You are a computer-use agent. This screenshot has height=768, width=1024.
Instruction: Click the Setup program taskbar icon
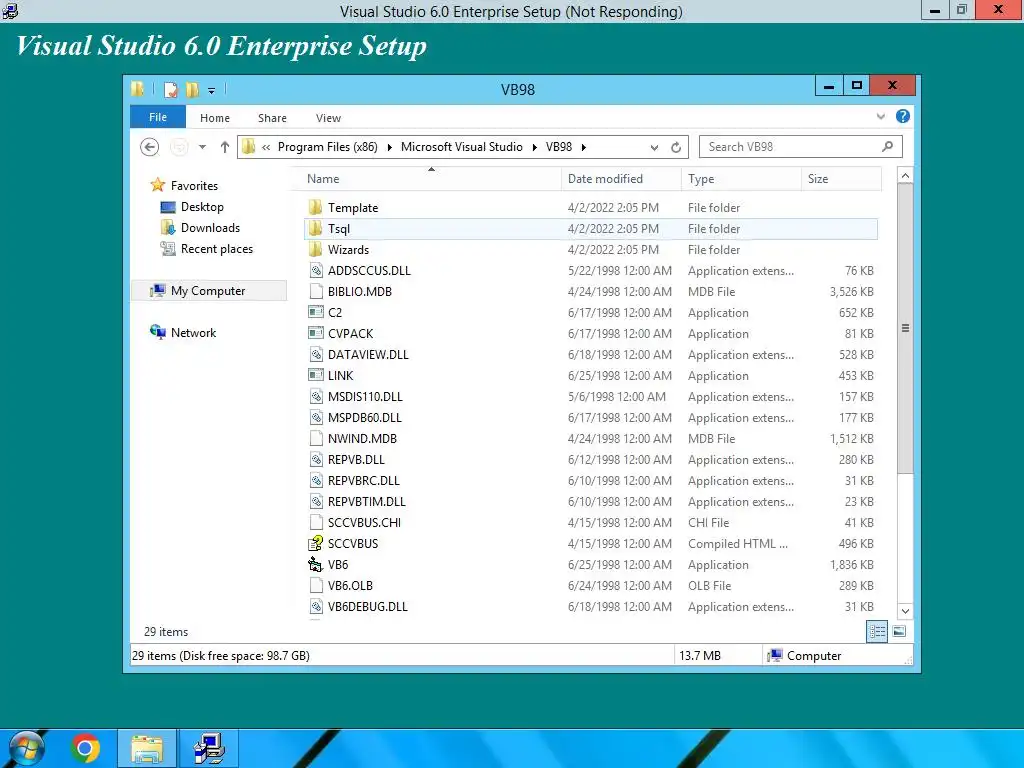(209, 748)
